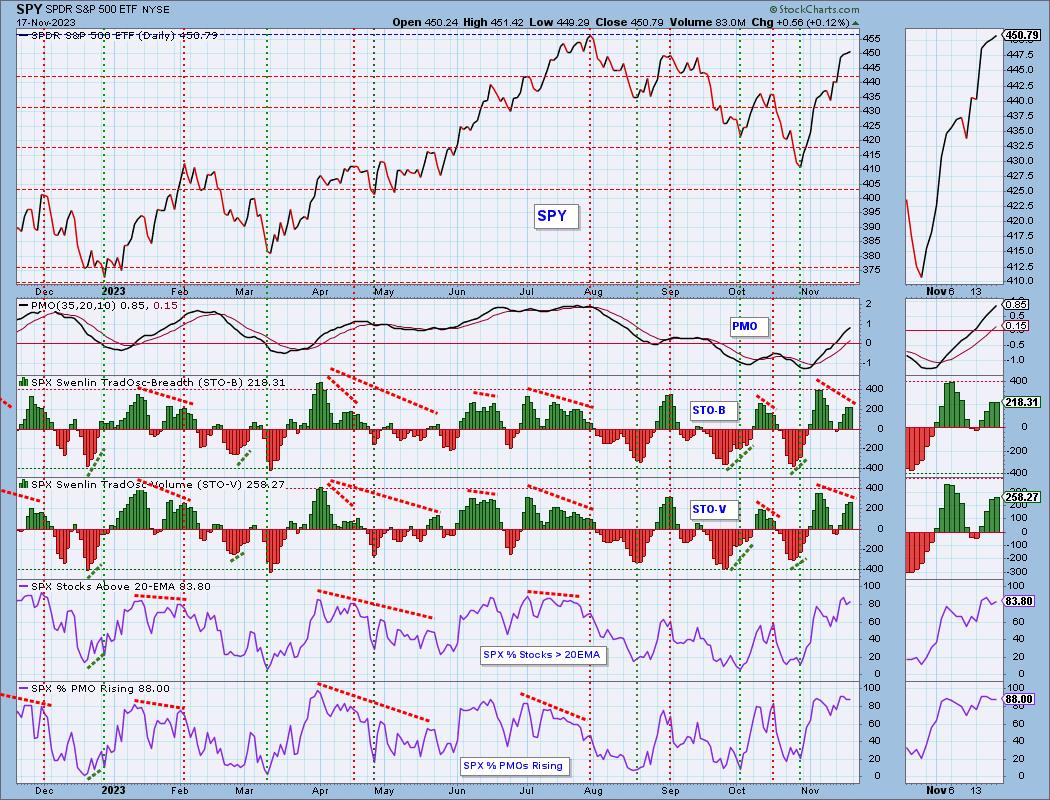Click the 400 price axis label
The image size is (1050, 800).
(x=871, y=197)
